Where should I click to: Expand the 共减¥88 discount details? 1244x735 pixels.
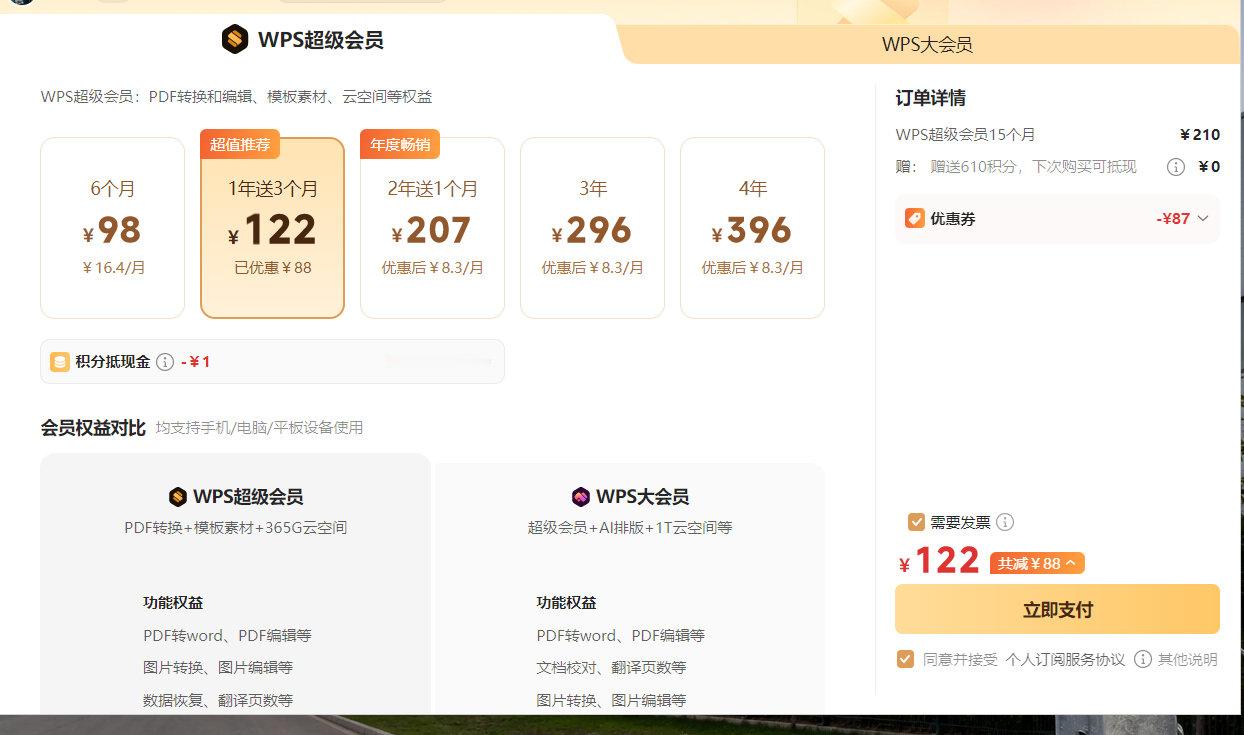(1037, 563)
